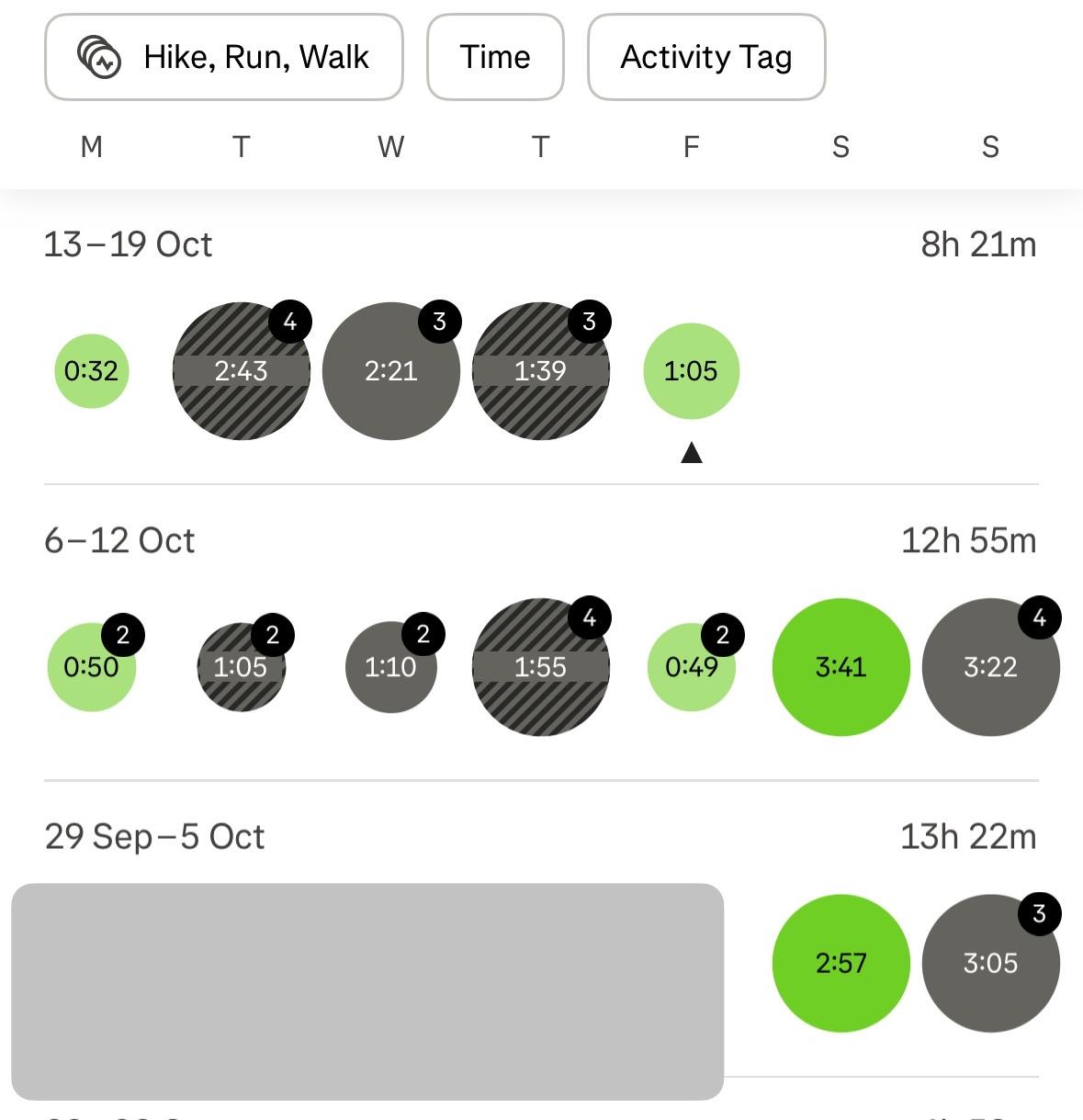Click the black triangle today marker

692,452
